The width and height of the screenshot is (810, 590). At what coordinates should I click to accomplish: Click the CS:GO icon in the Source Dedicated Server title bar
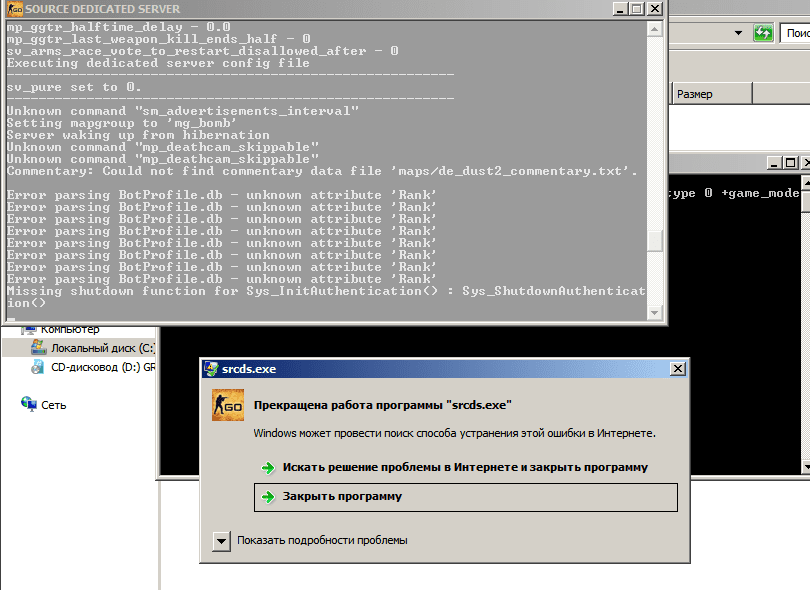tap(15, 9)
